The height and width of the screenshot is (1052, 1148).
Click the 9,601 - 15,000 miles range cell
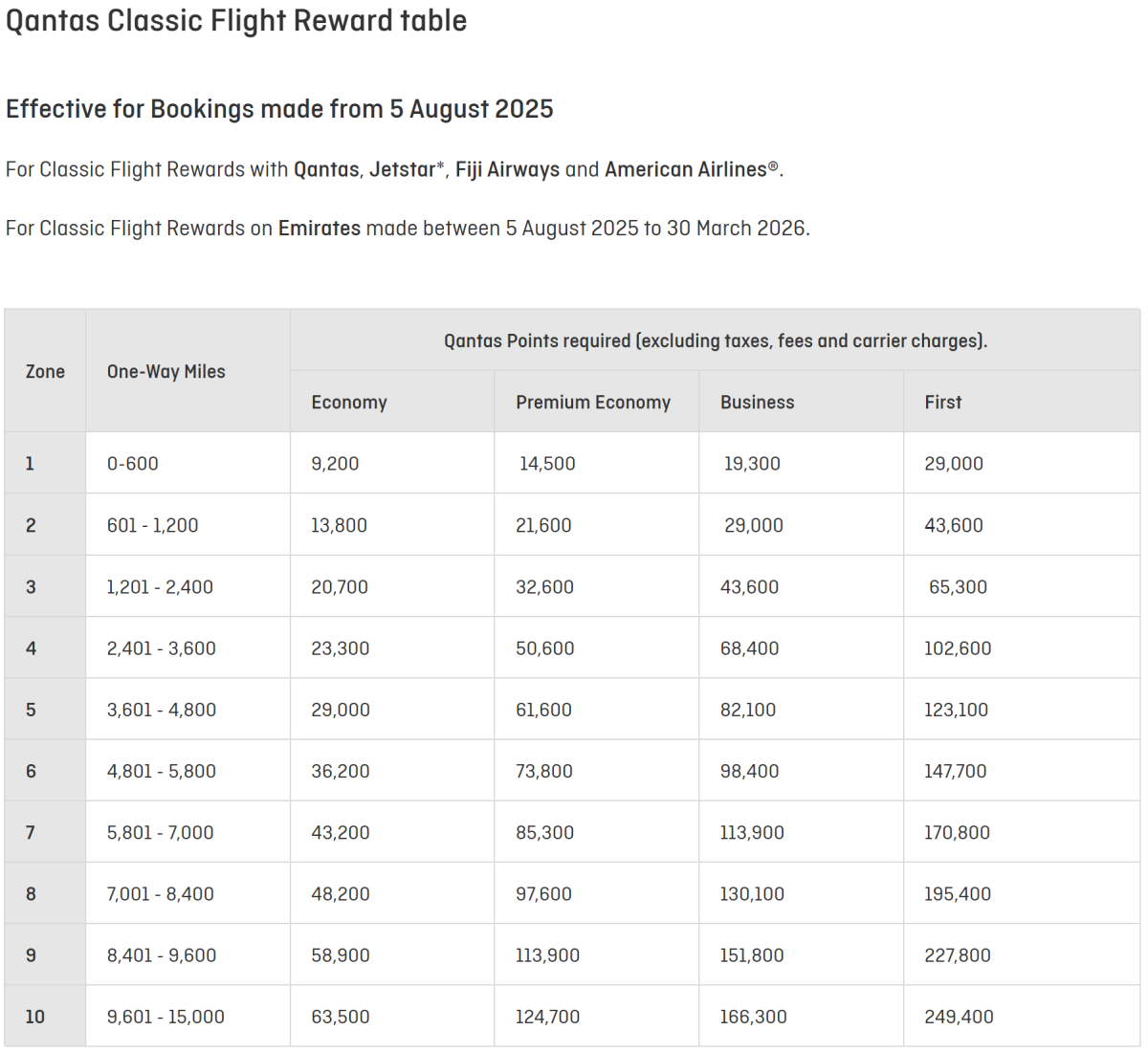166,1017
